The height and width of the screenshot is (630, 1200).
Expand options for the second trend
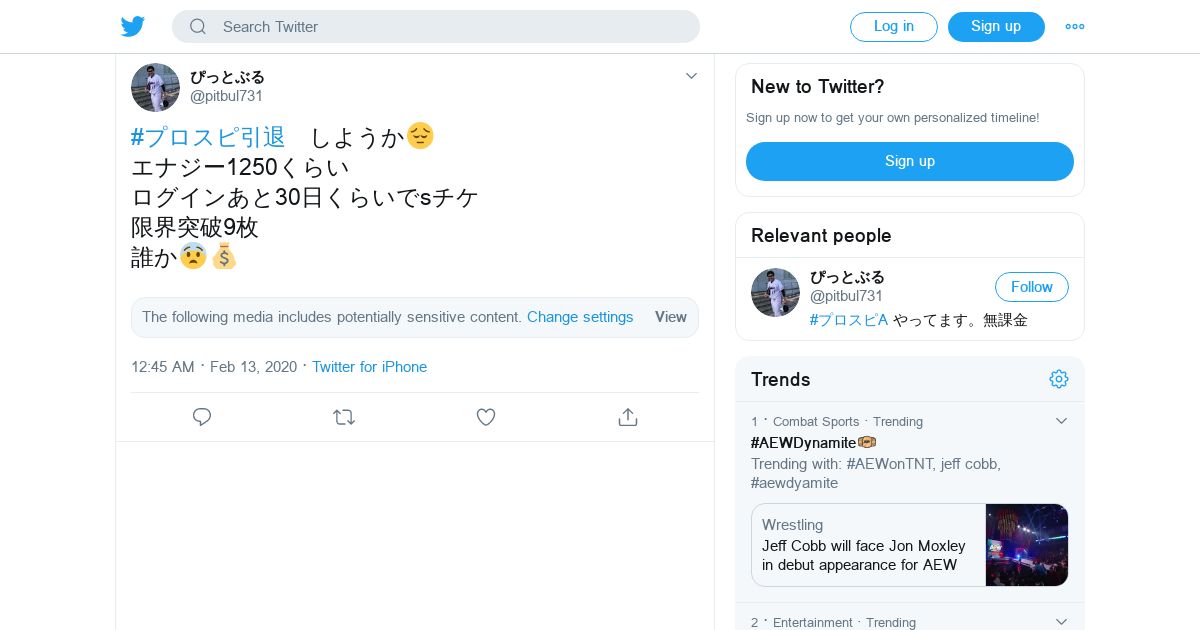pyautogui.click(x=1062, y=622)
